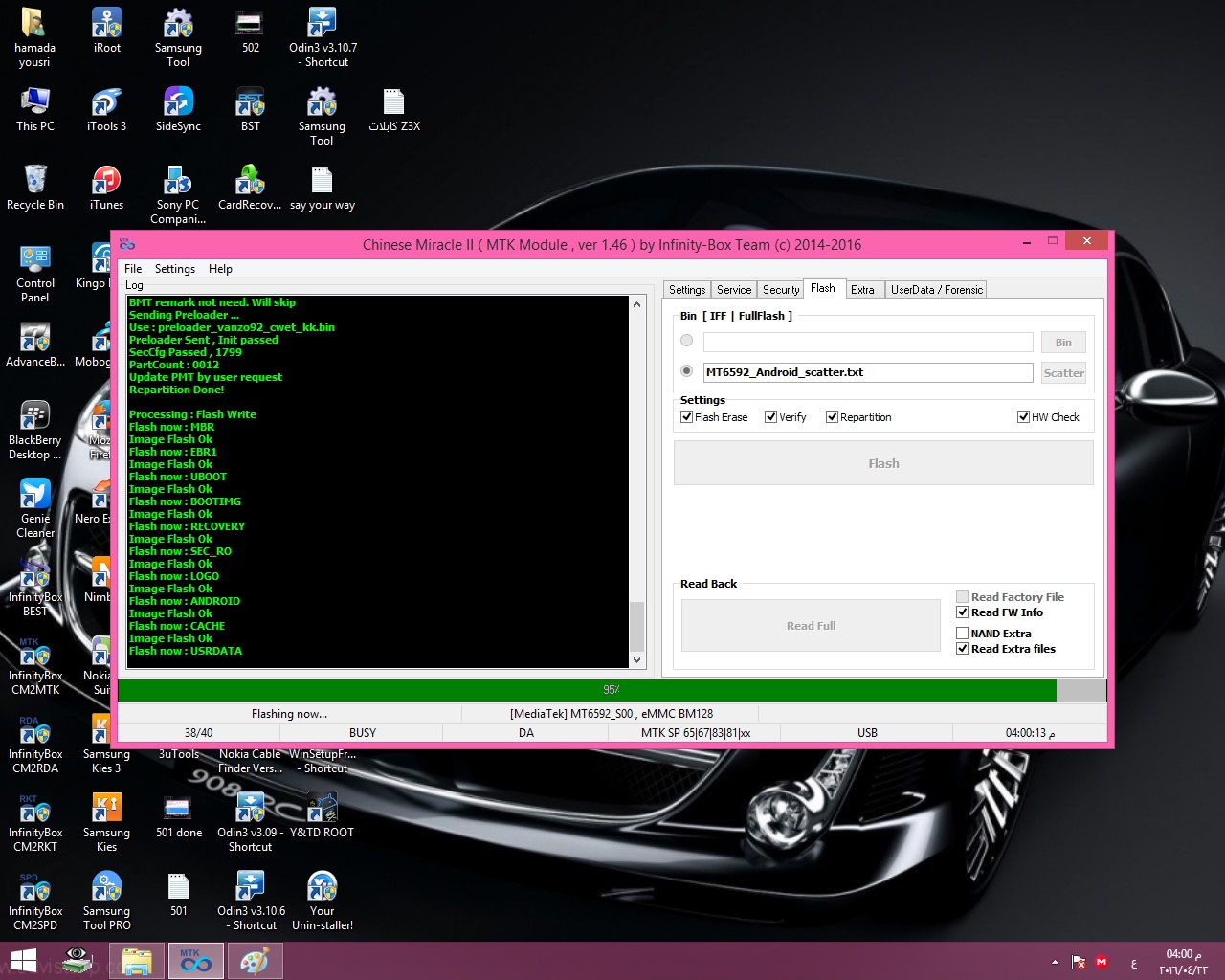Open the Windows Start button
Screen dimensions: 1225x980
point(24,961)
